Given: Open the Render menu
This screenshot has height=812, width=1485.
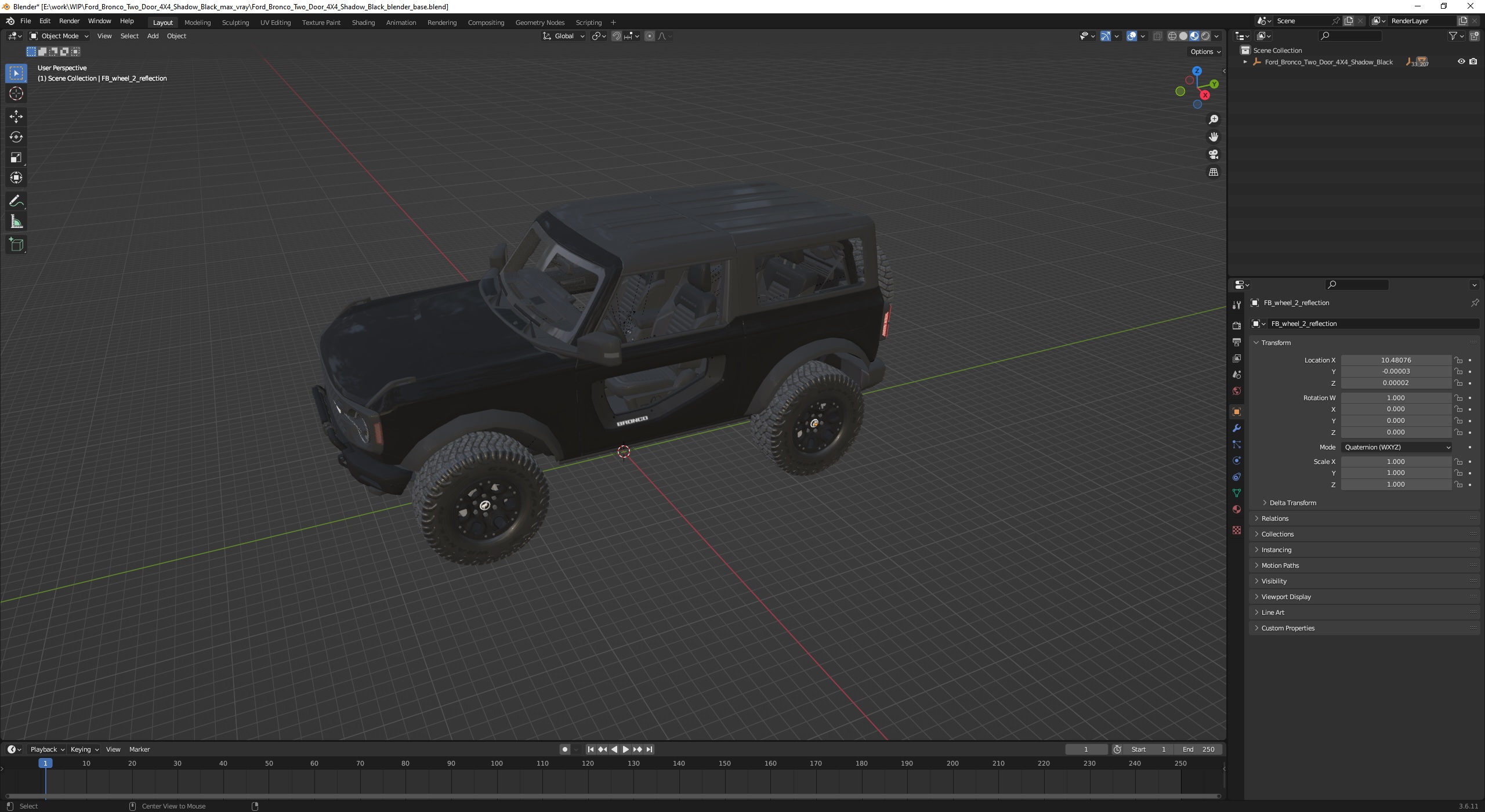Looking at the screenshot, I should pos(69,21).
